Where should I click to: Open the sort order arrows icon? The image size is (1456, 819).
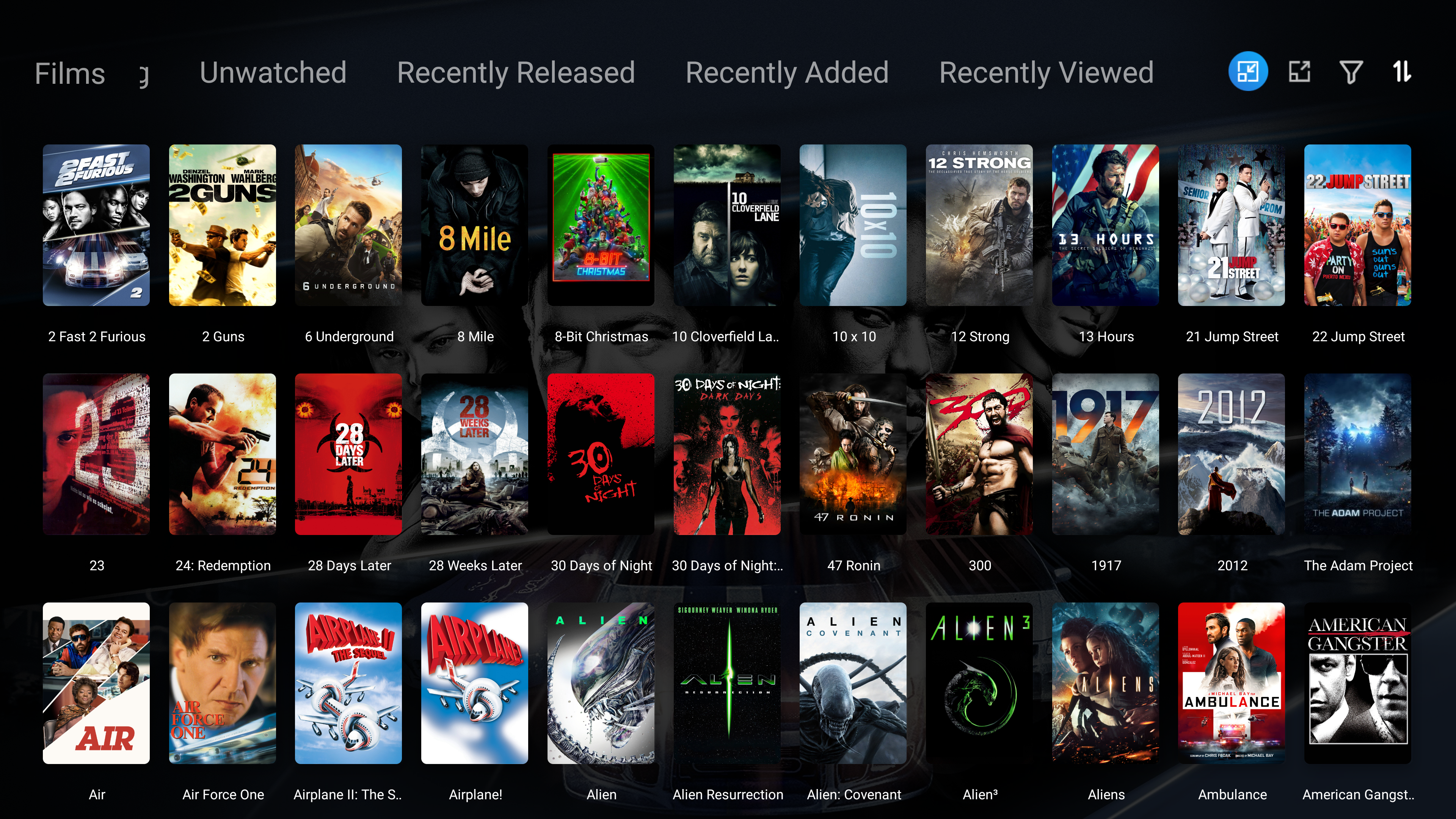pyautogui.click(x=1402, y=72)
